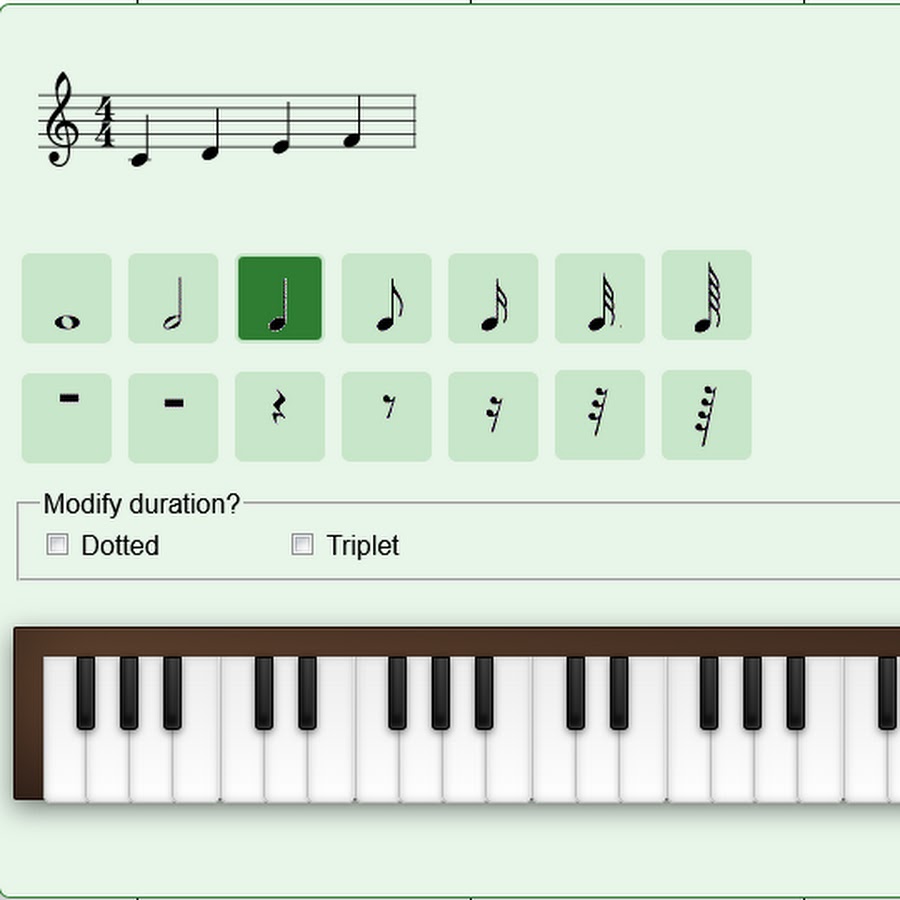Insert a thirty-second rest

click(600, 415)
